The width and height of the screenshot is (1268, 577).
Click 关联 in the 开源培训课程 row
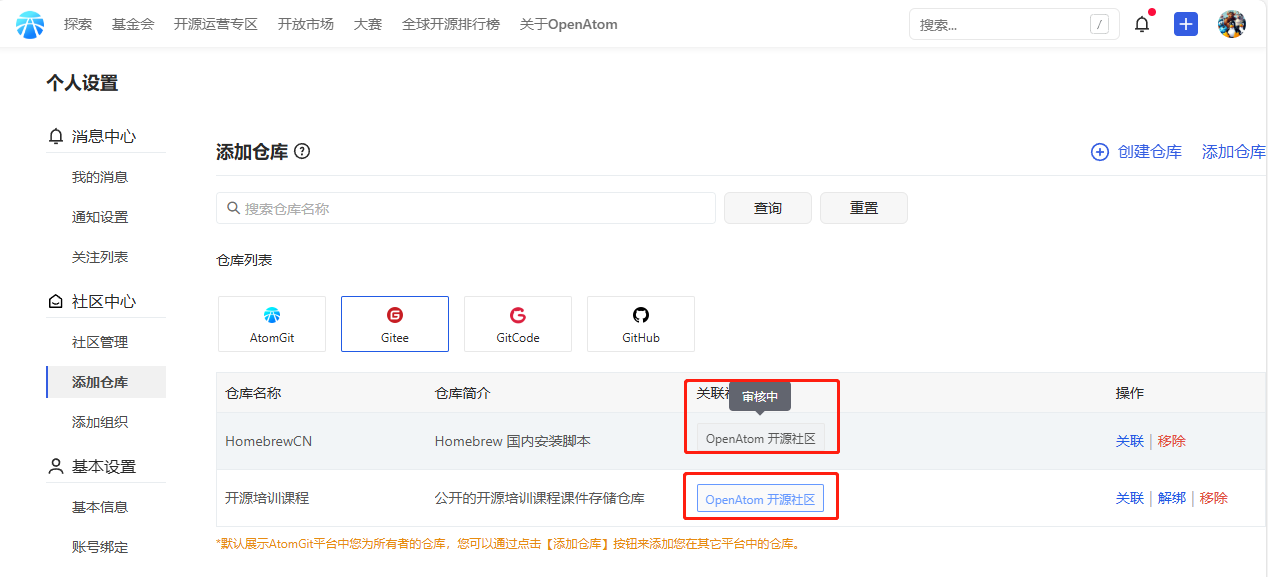point(1130,498)
